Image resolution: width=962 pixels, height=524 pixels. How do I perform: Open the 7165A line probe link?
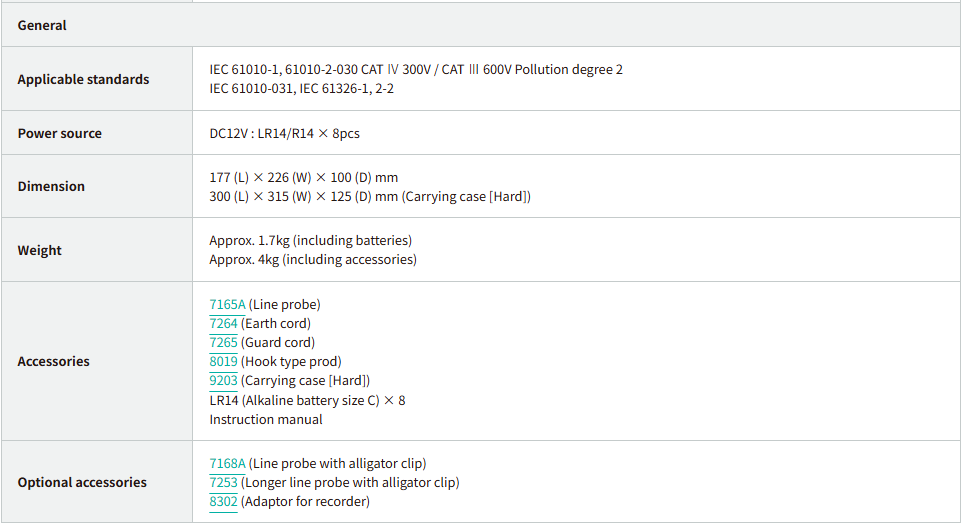(x=227, y=304)
